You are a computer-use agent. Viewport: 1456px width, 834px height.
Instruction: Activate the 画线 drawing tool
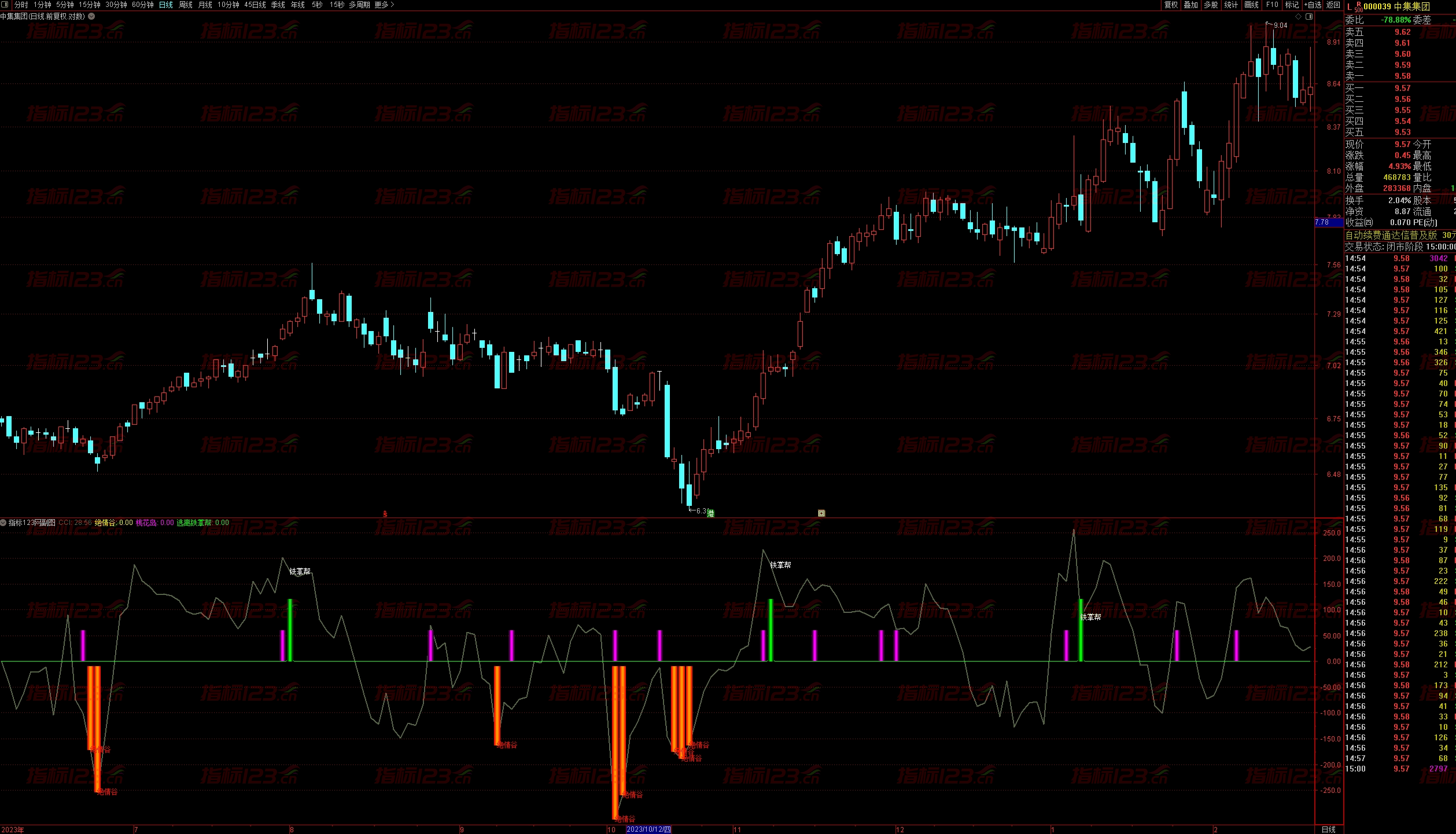point(1251,5)
